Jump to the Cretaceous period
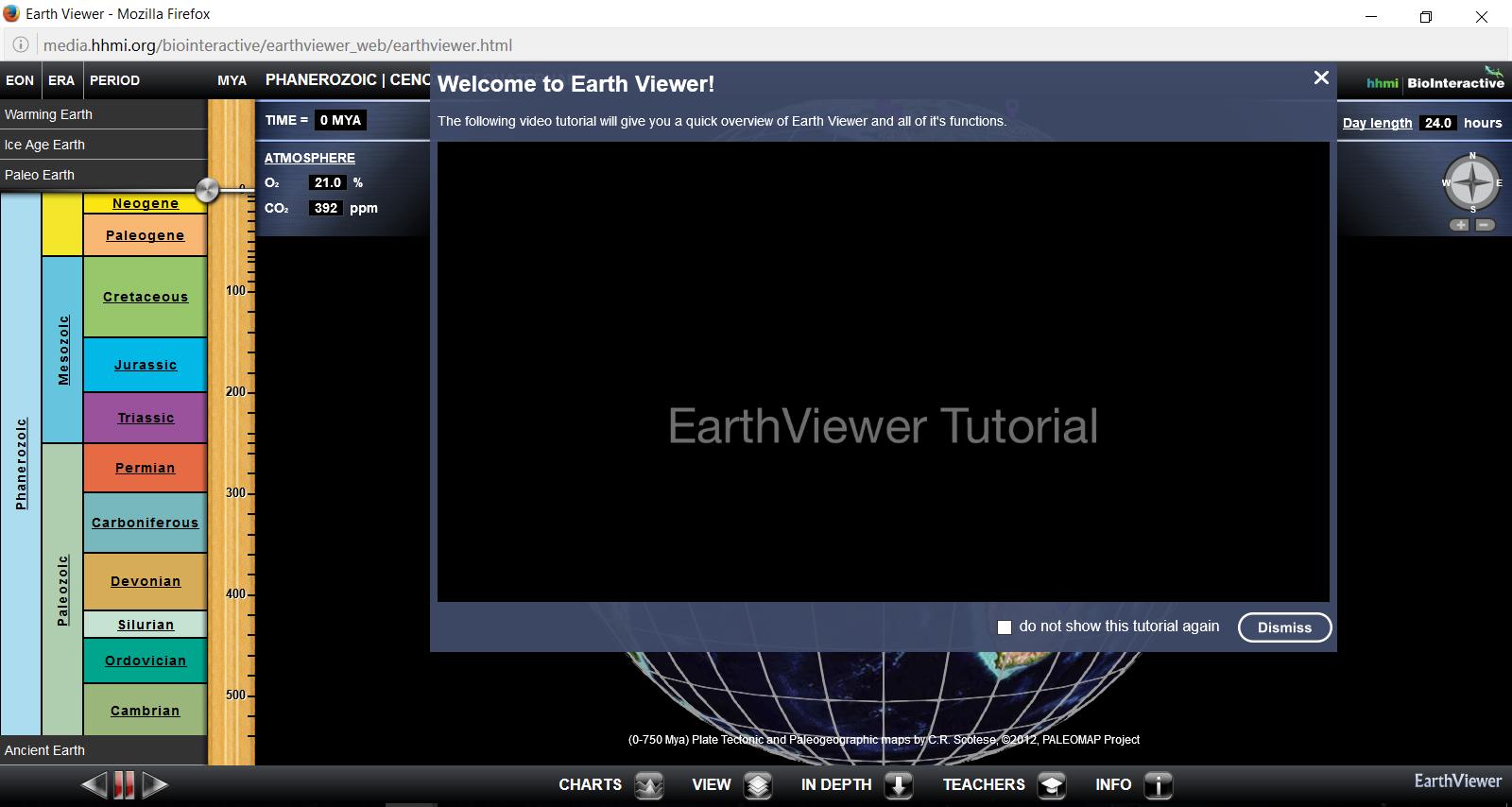 [146, 297]
